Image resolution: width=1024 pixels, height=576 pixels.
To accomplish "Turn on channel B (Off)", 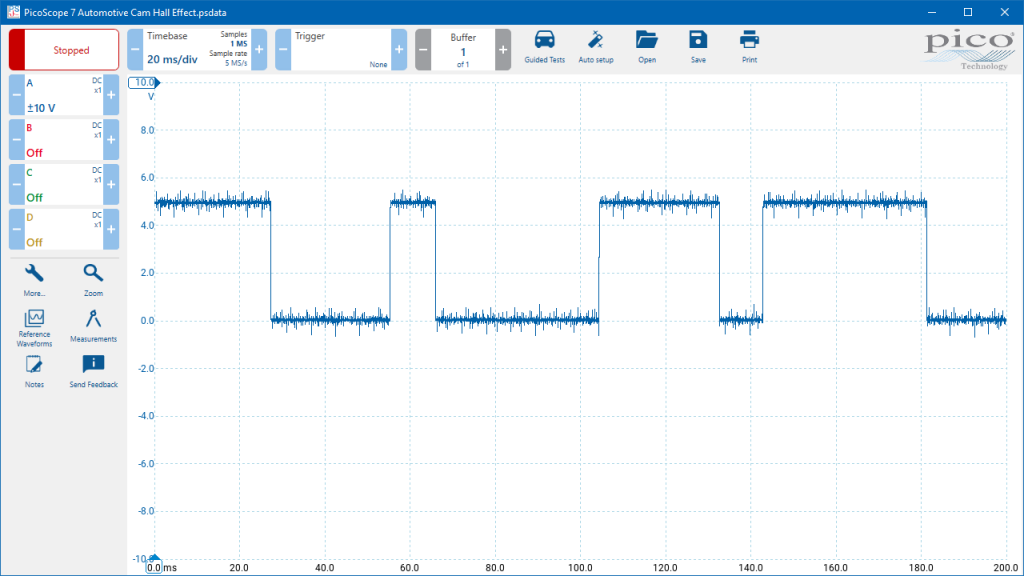I will [x=64, y=140].
